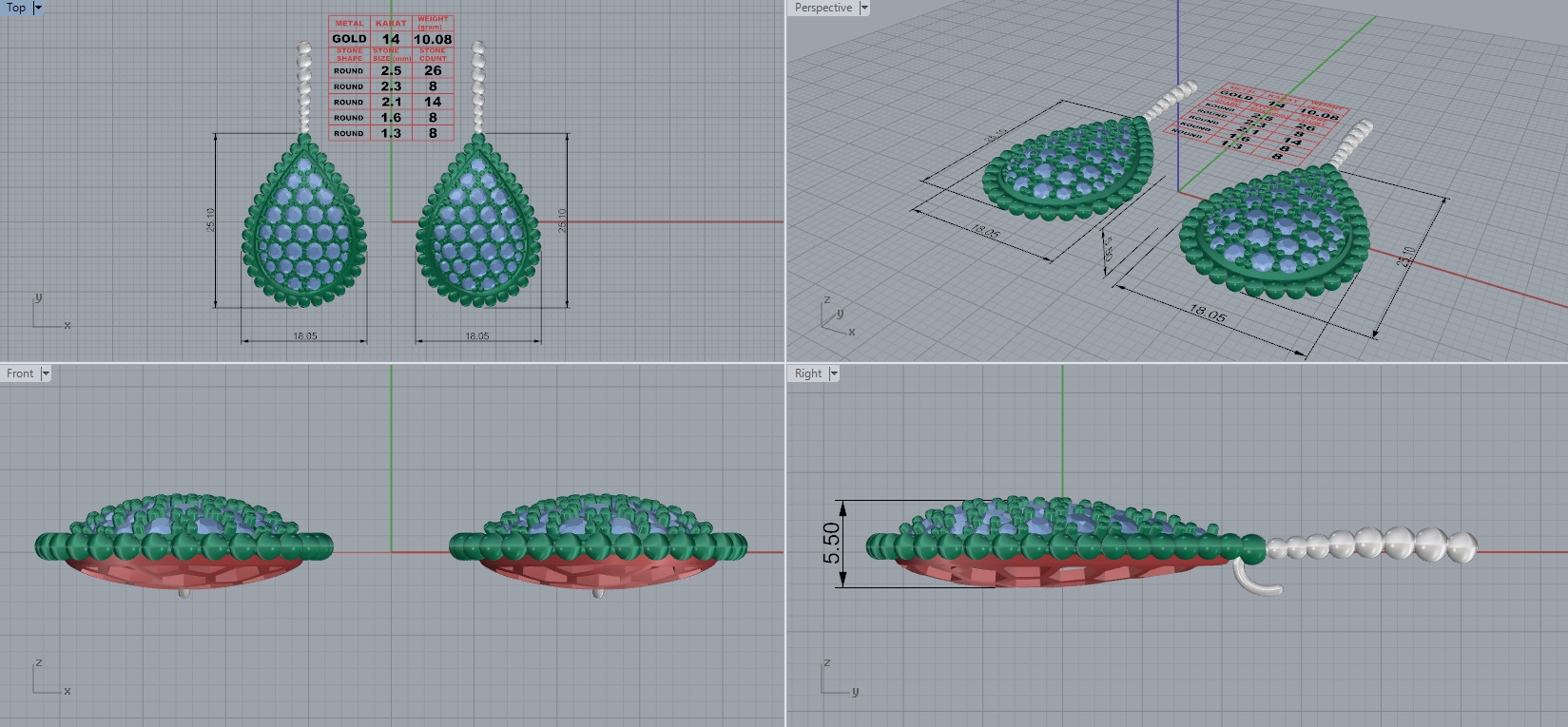This screenshot has width=1568, height=727.
Task: Click ROUND label in the 2.5 row
Action: [x=349, y=71]
